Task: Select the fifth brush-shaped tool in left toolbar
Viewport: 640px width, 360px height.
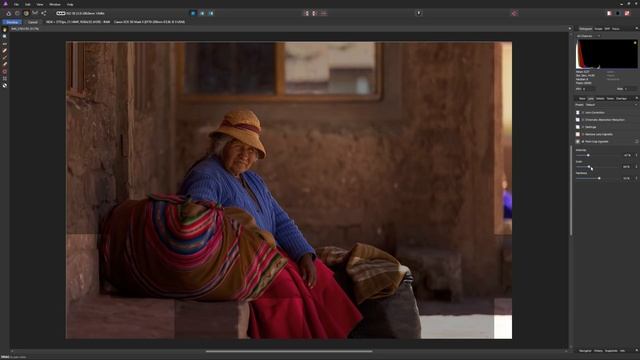Action: [5, 58]
